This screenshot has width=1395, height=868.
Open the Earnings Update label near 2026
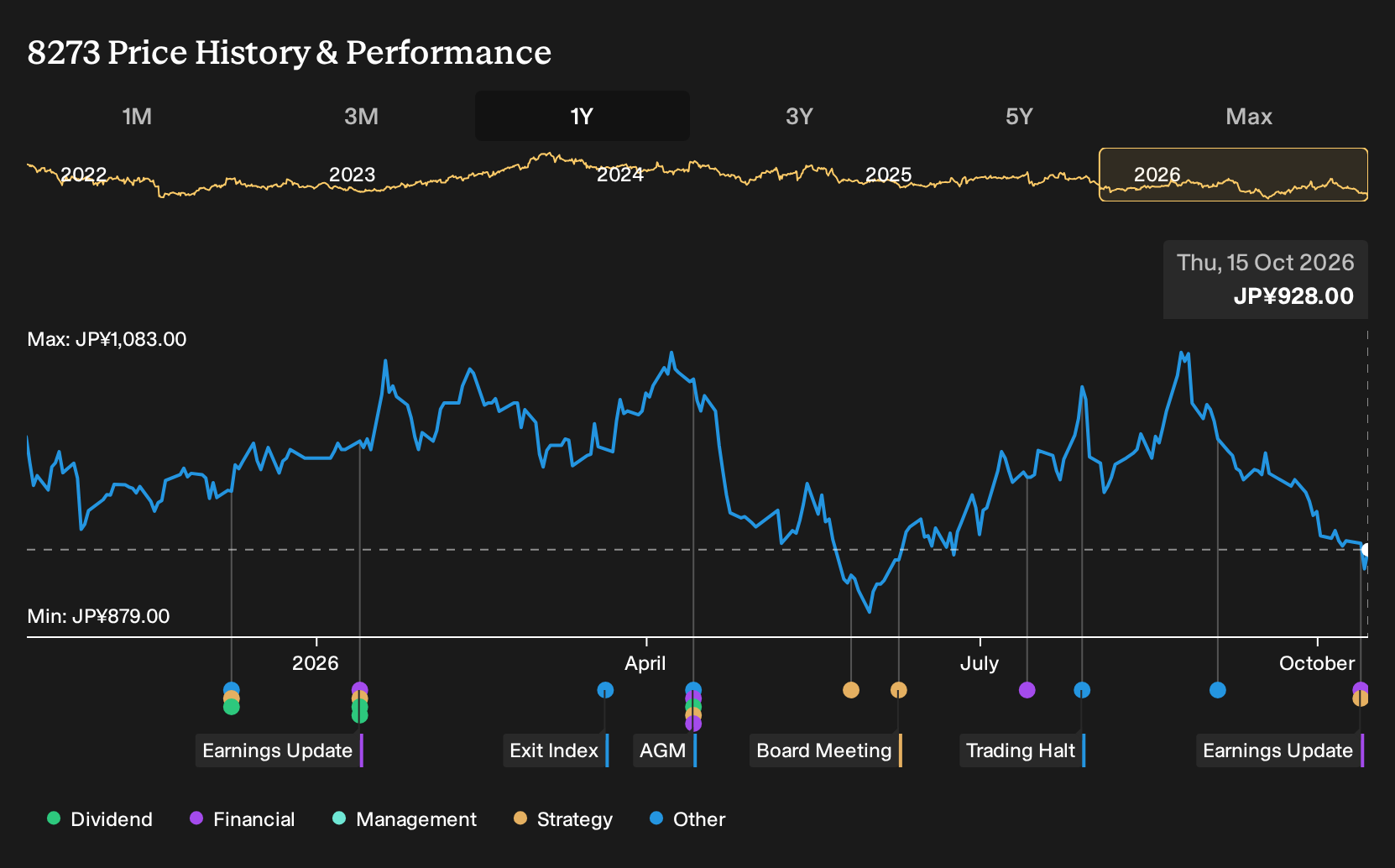coord(278,750)
